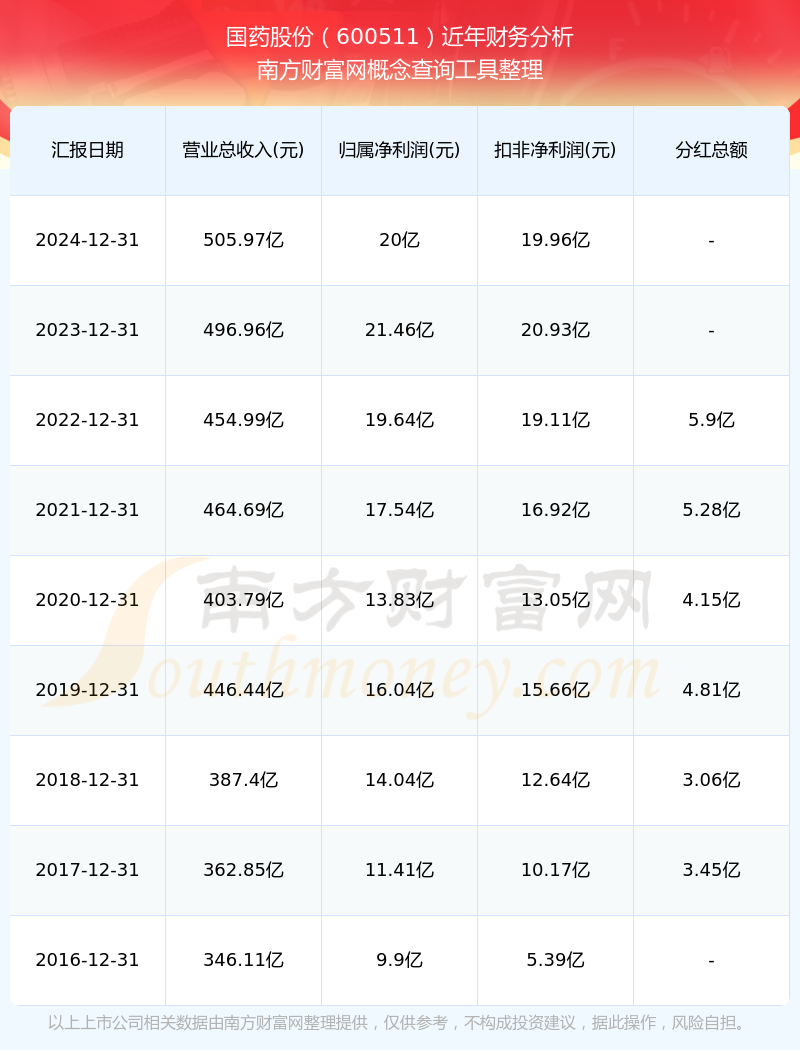This screenshot has height=1050, width=800.
Task: Click the value 20.93亿
Action: 556,330
